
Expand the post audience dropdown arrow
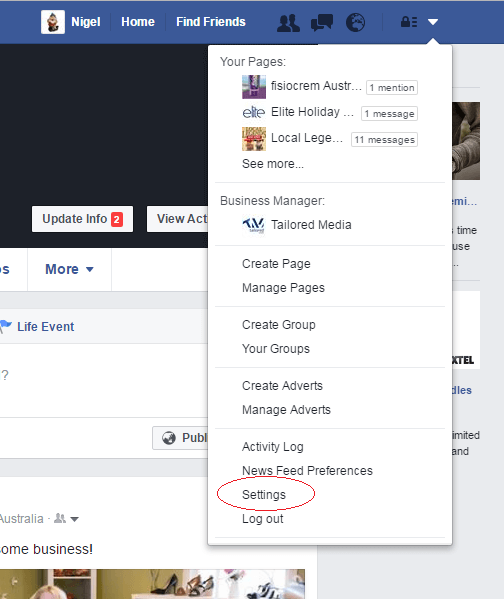point(75,519)
